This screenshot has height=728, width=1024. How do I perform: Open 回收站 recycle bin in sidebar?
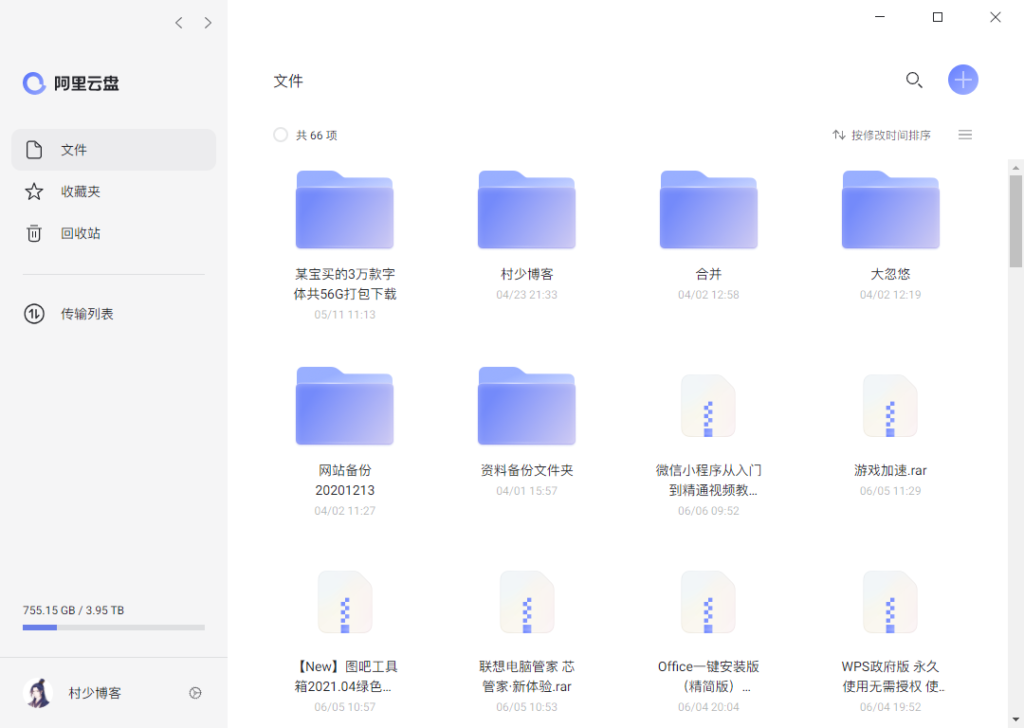[x=114, y=233]
